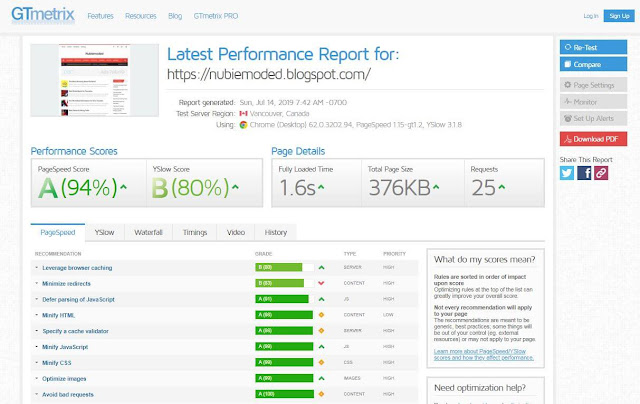Switch to the Timings tab
The width and height of the screenshot is (640, 404).
(195, 232)
